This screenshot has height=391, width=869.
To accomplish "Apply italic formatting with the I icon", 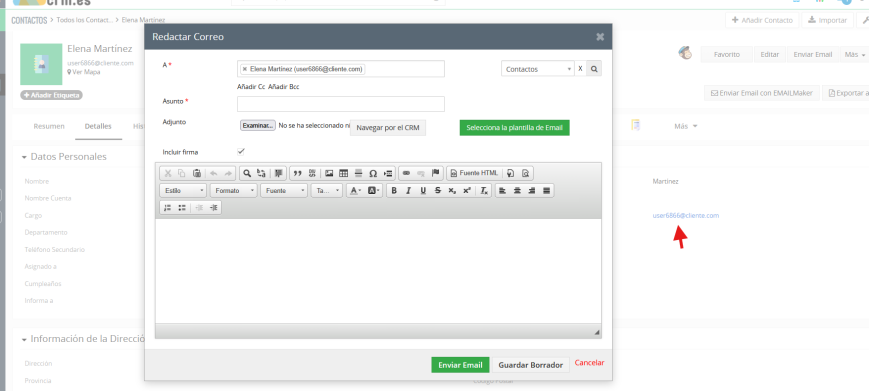I will [408, 191].
